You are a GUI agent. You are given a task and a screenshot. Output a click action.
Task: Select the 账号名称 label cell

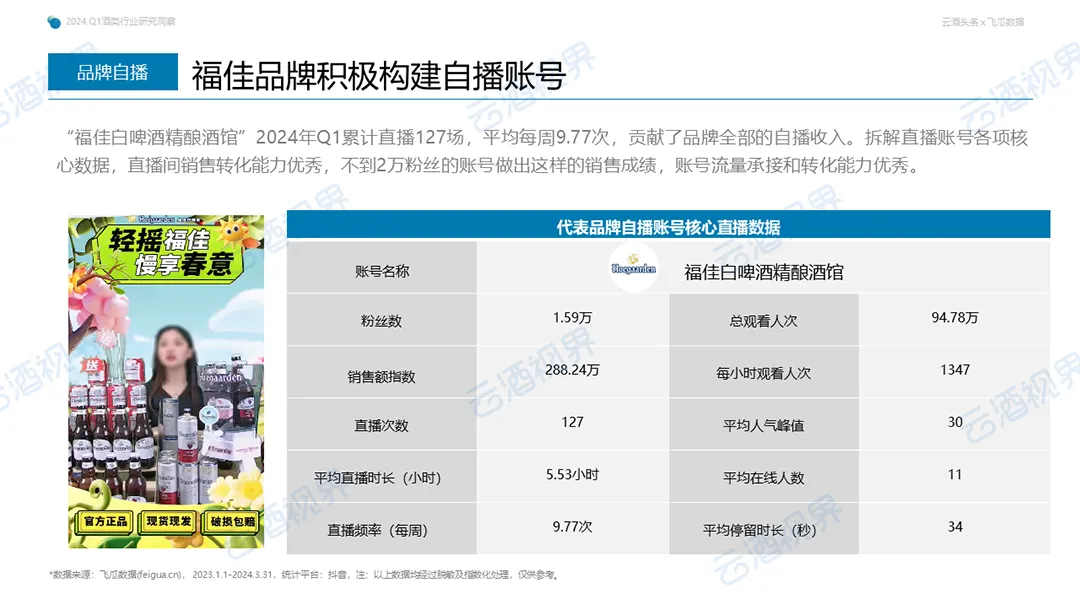(382, 268)
